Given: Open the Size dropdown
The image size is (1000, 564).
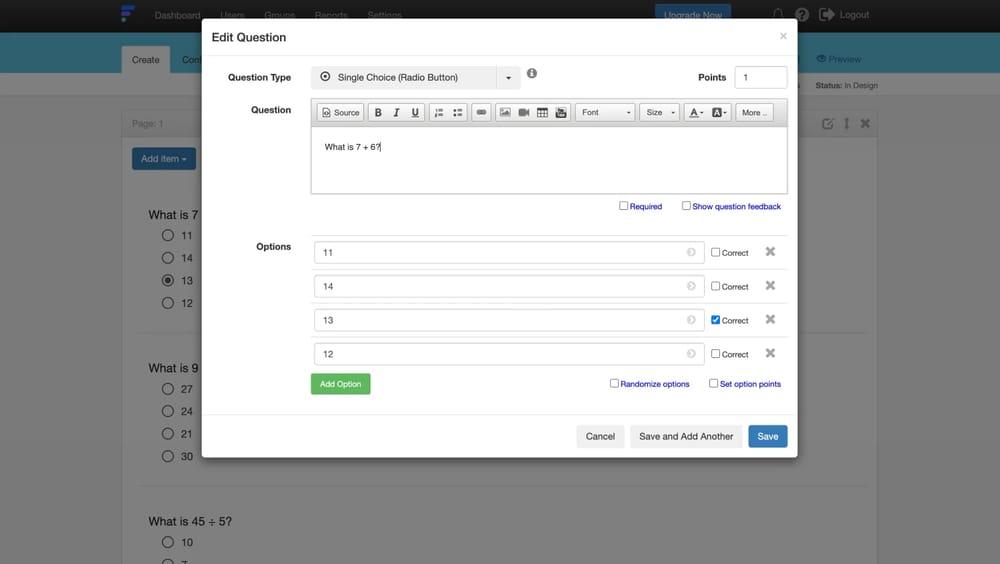Looking at the screenshot, I should click(x=659, y=112).
